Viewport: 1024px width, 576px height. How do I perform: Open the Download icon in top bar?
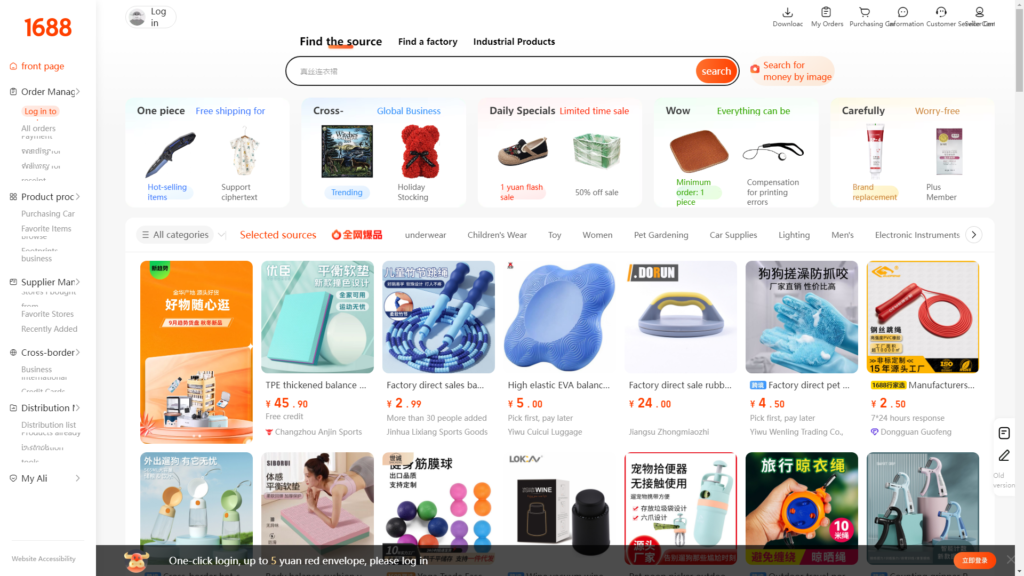787,12
